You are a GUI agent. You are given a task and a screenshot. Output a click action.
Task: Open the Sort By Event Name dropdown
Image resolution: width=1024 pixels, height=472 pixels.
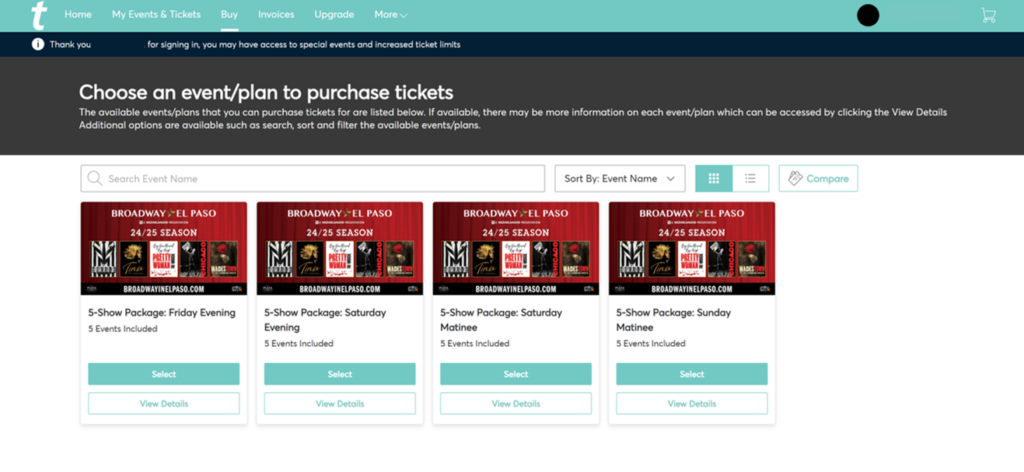click(x=619, y=179)
